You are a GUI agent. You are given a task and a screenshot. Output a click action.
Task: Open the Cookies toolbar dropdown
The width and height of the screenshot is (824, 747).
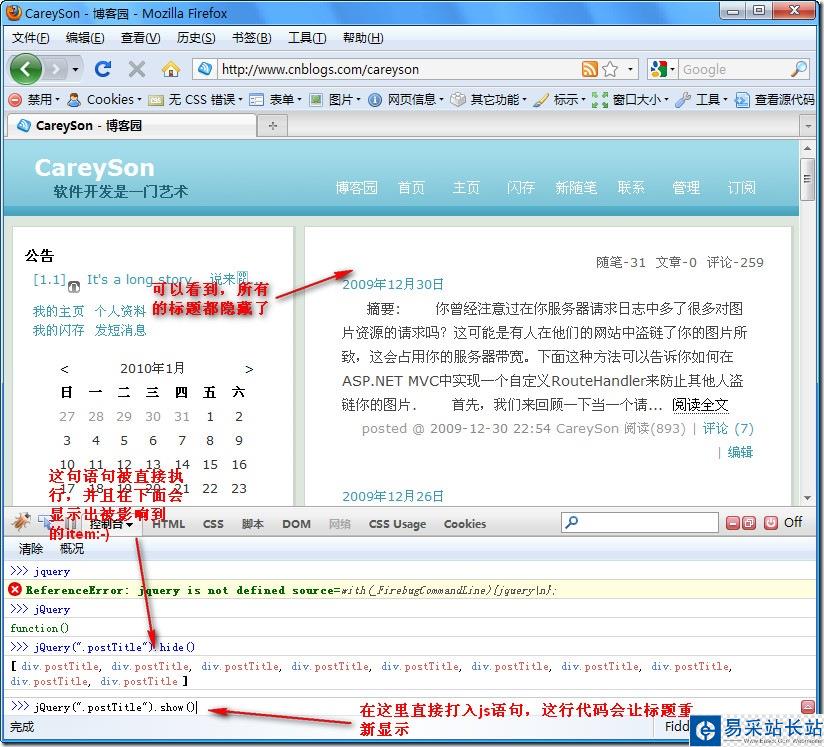[x=105, y=99]
